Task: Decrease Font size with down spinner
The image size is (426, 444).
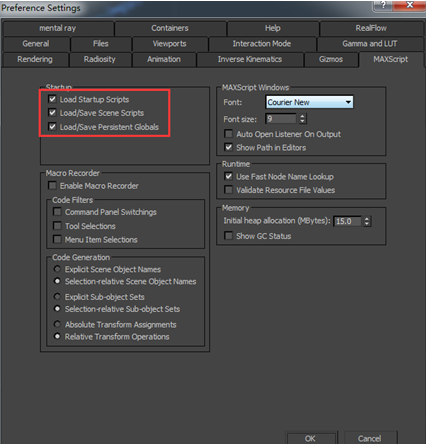Action: click(x=302, y=121)
